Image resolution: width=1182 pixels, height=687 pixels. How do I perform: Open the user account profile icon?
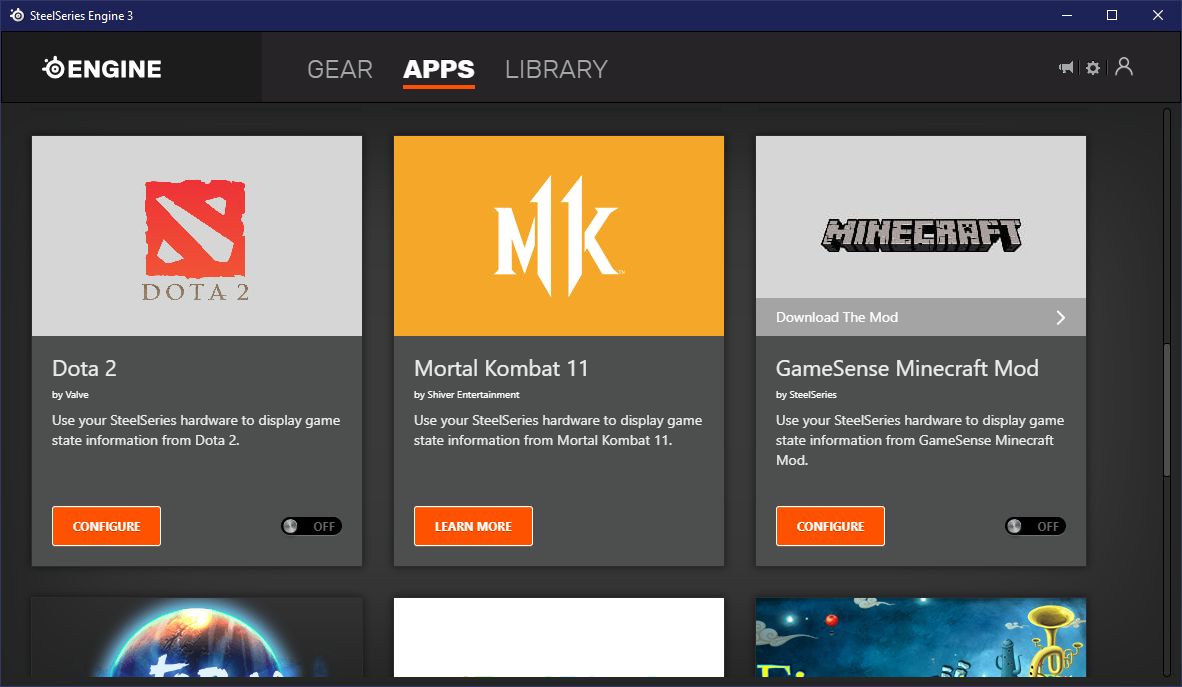(1124, 66)
